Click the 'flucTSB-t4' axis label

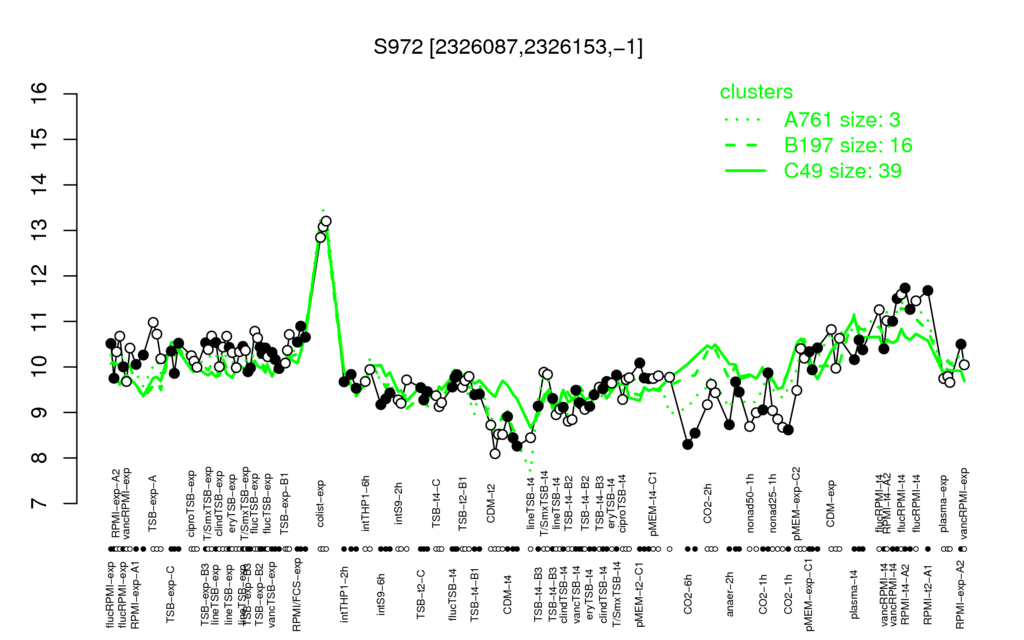pyautogui.click(x=454, y=594)
